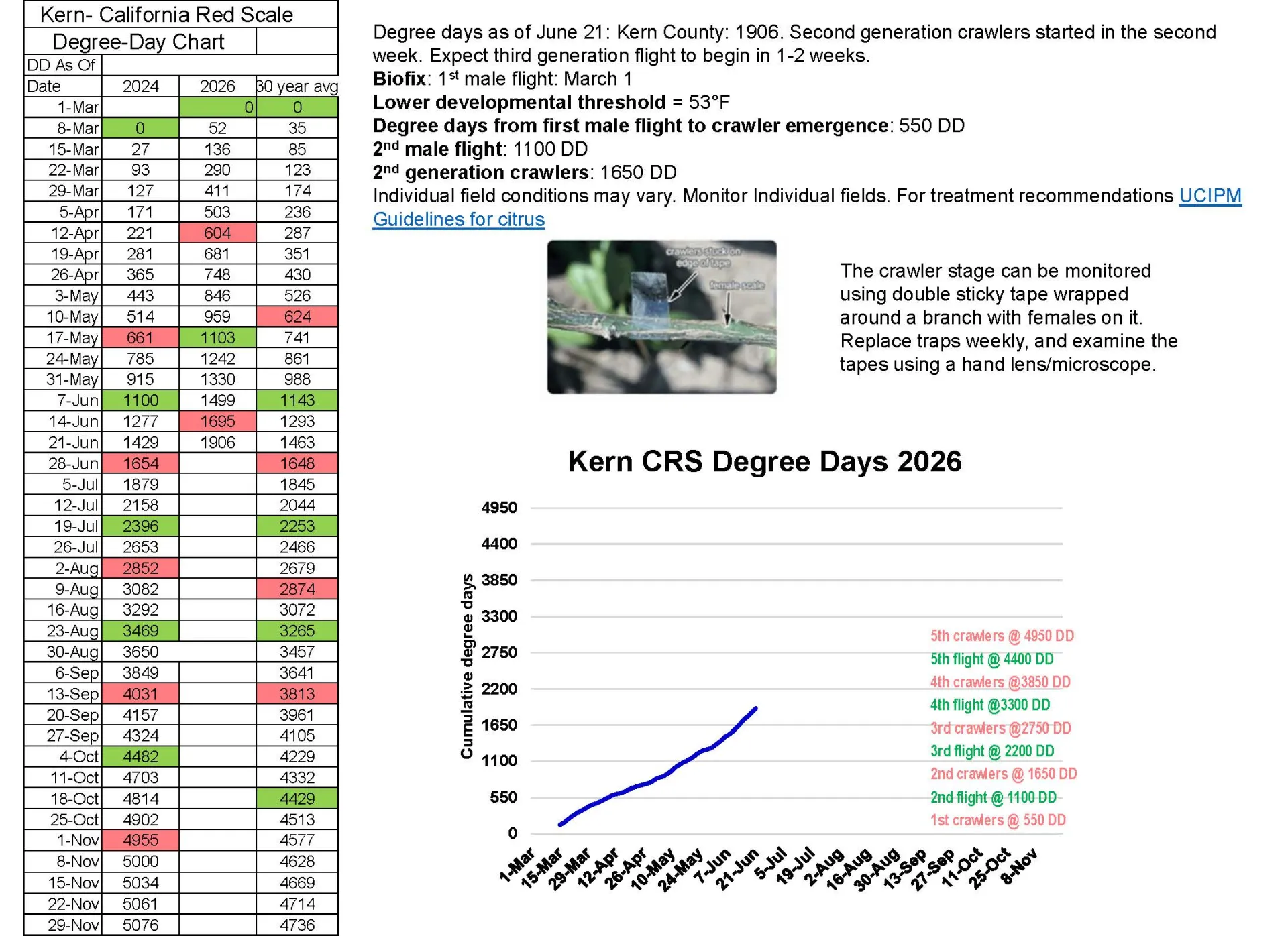This screenshot has height=936, width=1288.
Task: Select the 'Biofix' heading text
Action: coord(399,79)
